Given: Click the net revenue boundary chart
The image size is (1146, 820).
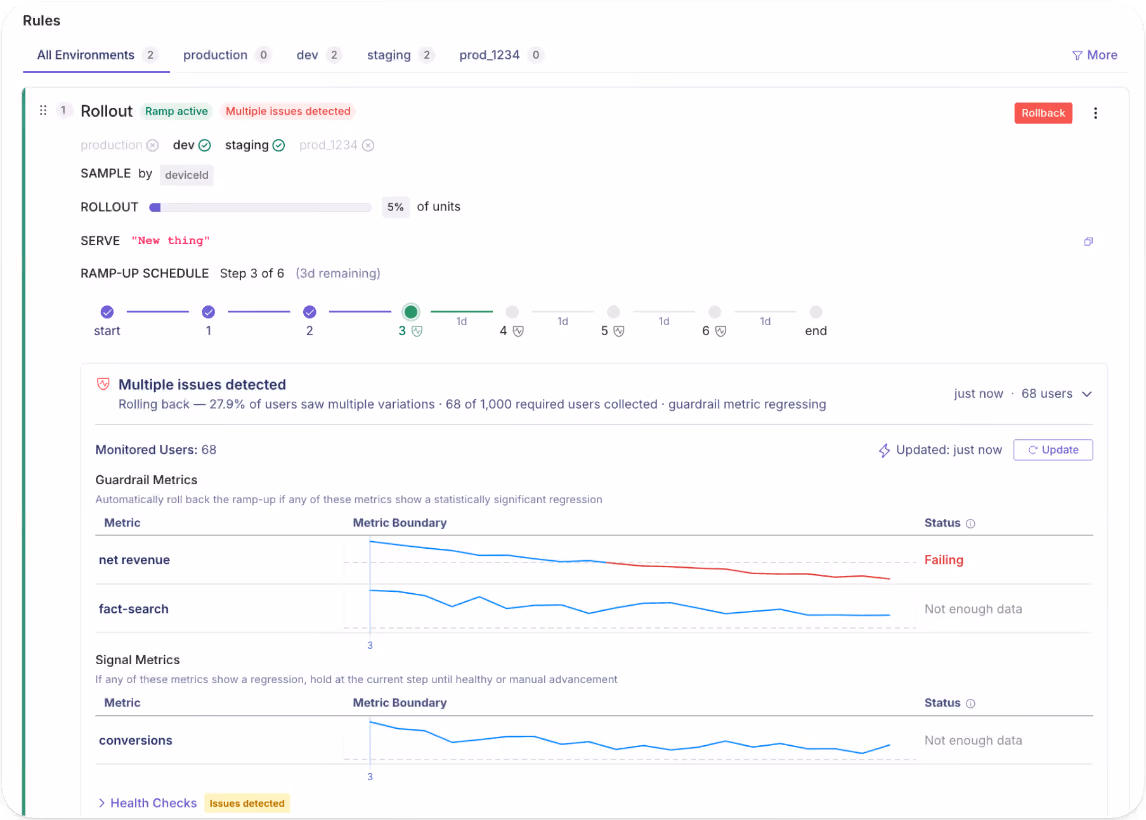Looking at the screenshot, I should click(629, 560).
